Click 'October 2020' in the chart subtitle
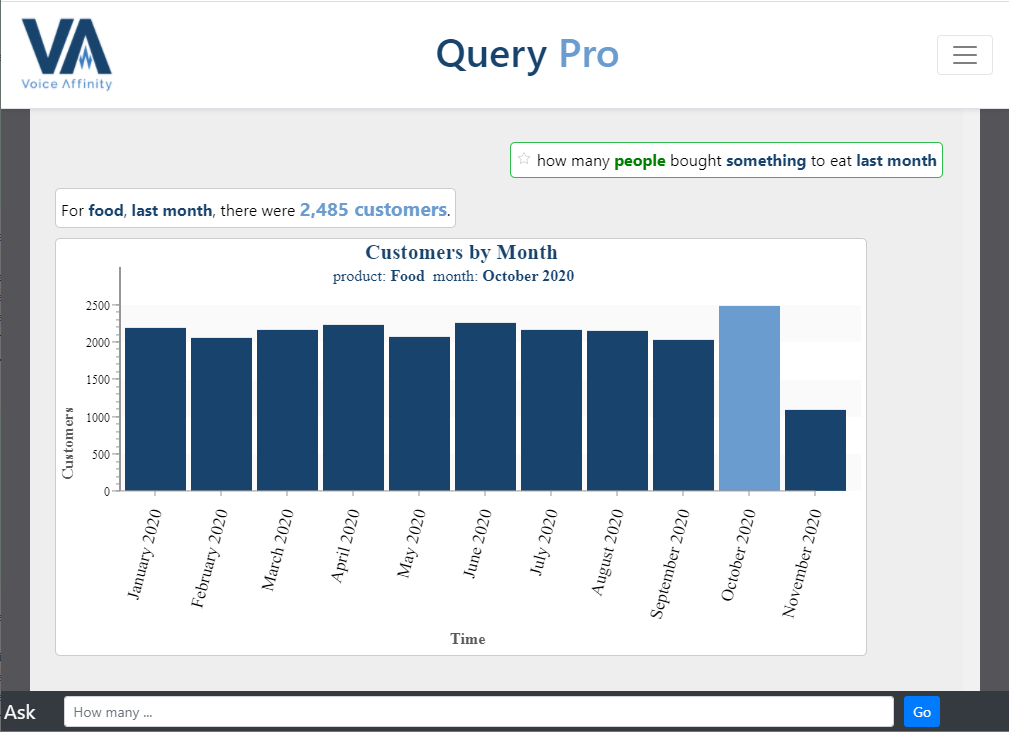Screen dimensions: 1009x732 point(528,276)
